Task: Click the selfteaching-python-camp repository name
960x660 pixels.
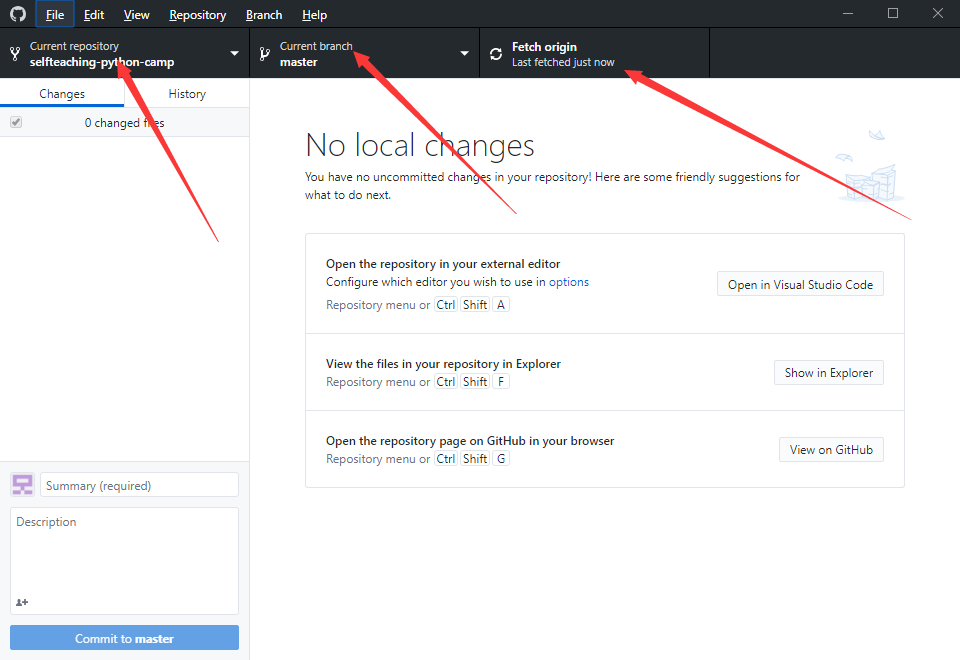Action: [102, 62]
